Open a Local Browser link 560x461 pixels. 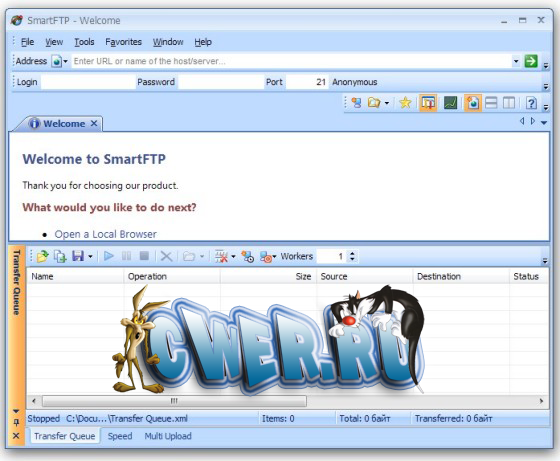pos(105,234)
